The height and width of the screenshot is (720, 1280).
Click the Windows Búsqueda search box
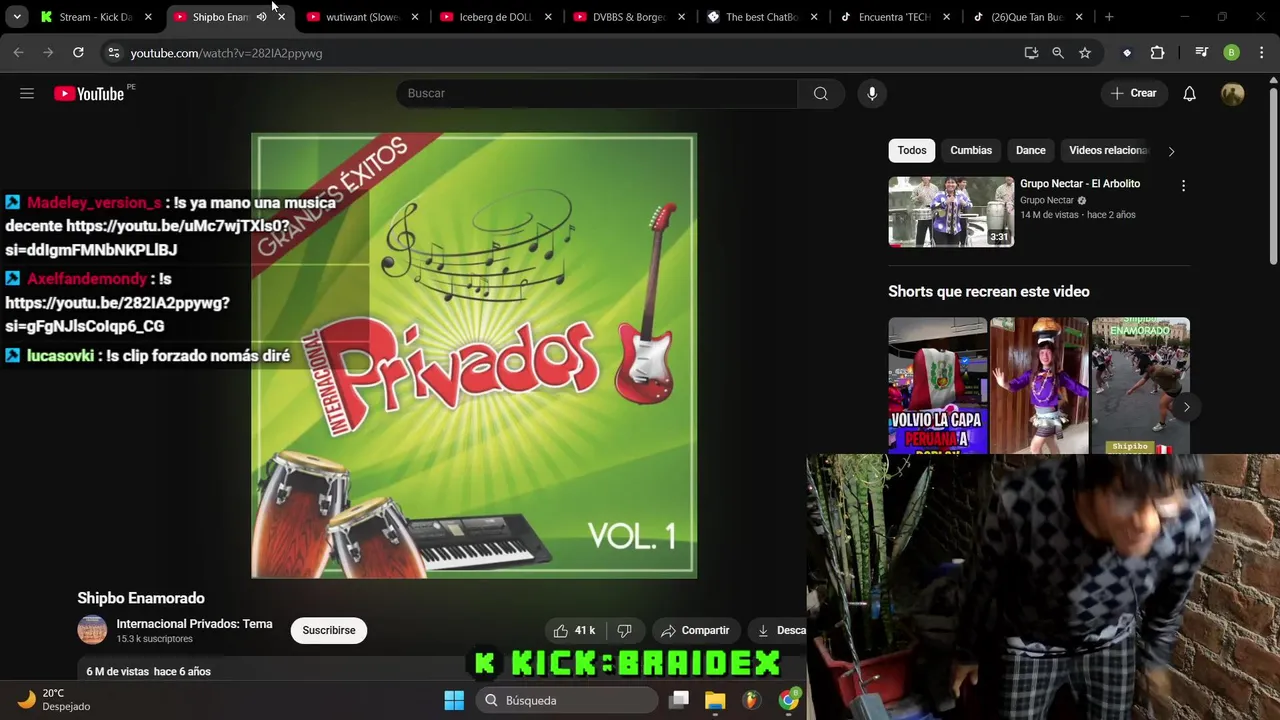[566, 700]
